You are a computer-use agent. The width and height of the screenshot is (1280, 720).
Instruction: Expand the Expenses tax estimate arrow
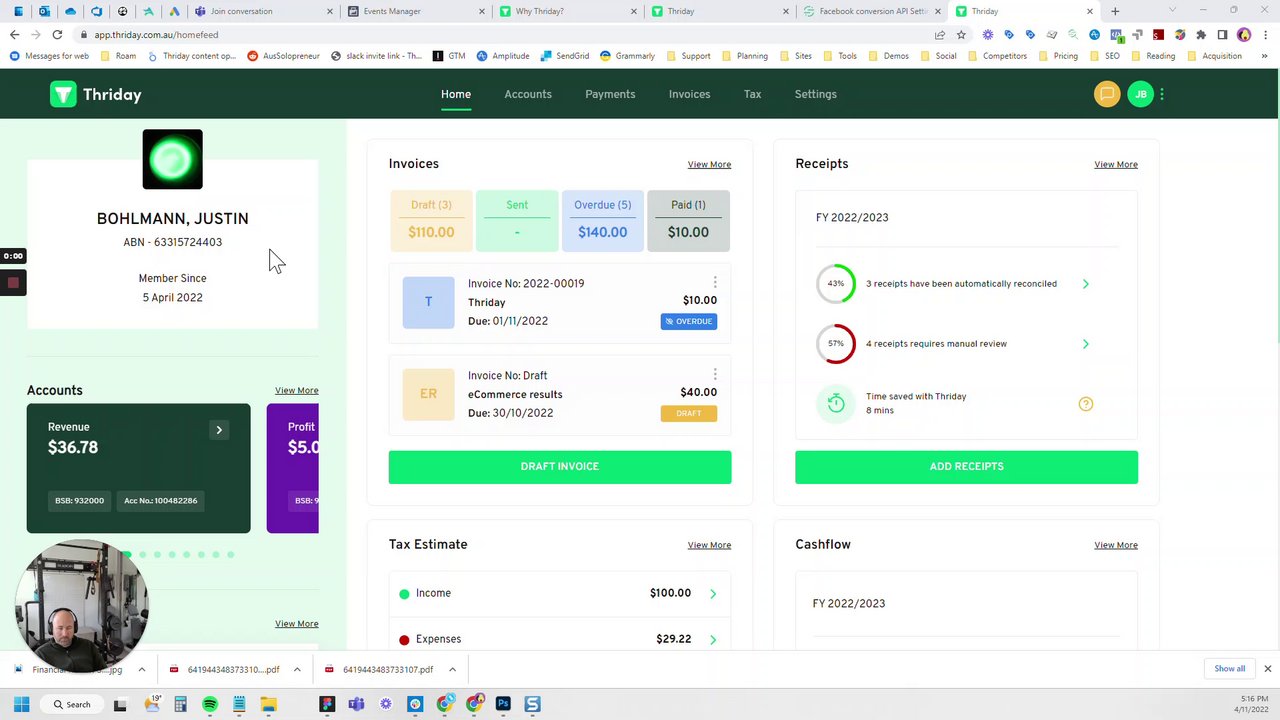coord(713,640)
